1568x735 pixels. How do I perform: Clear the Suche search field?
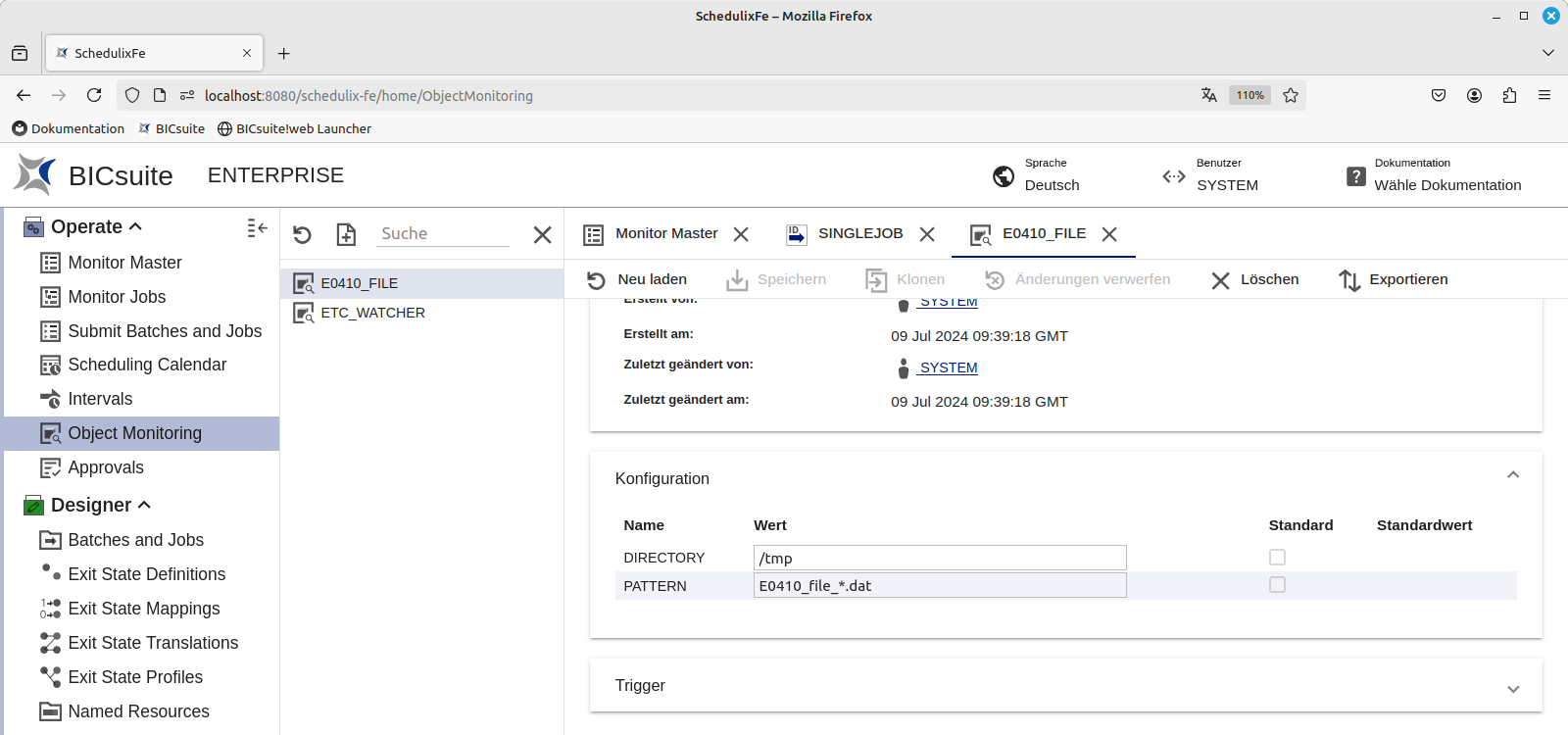(x=542, y=234)
